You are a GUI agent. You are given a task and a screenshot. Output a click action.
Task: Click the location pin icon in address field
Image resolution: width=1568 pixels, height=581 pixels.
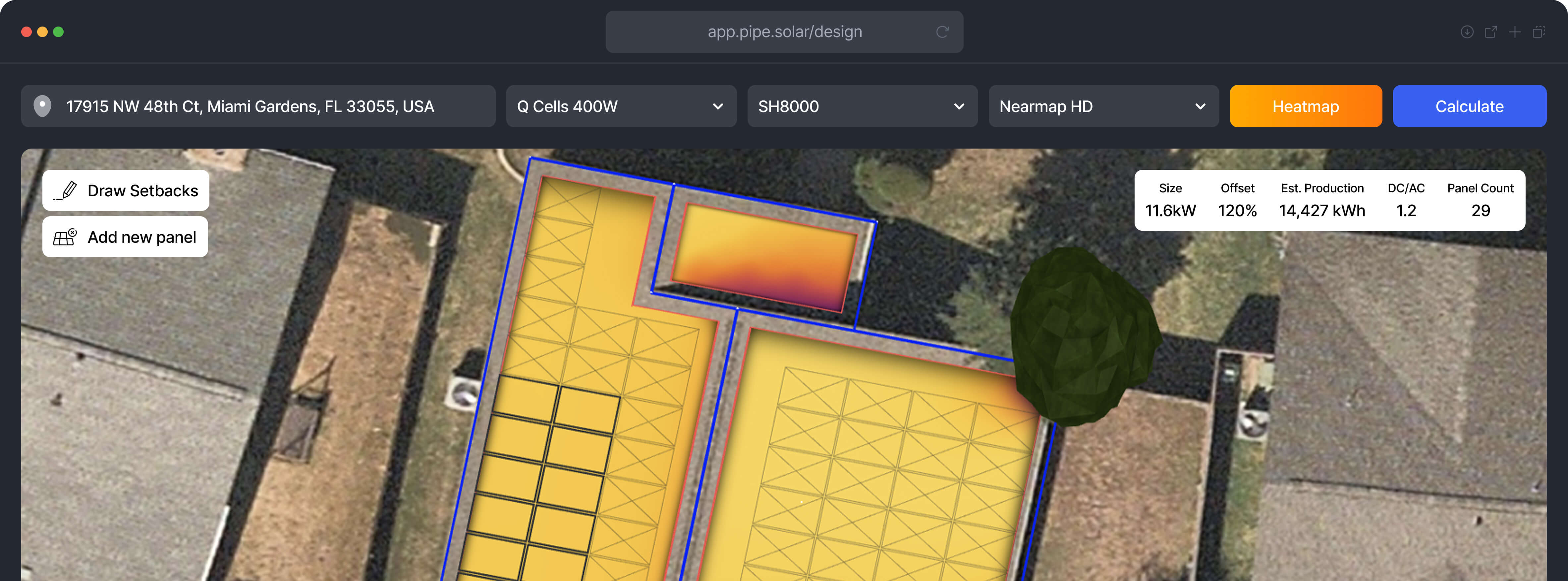pyautogui.click(x=42, y=106)
